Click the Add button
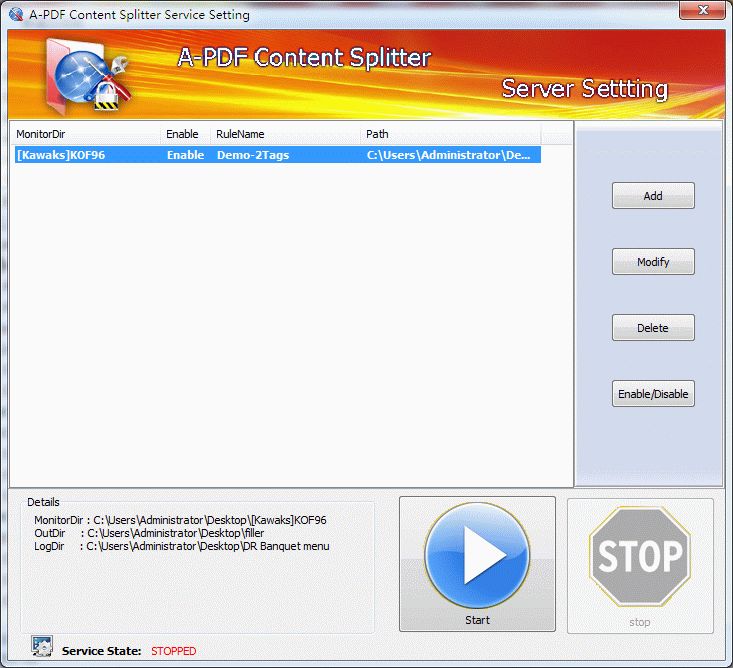 coord(653,196)
